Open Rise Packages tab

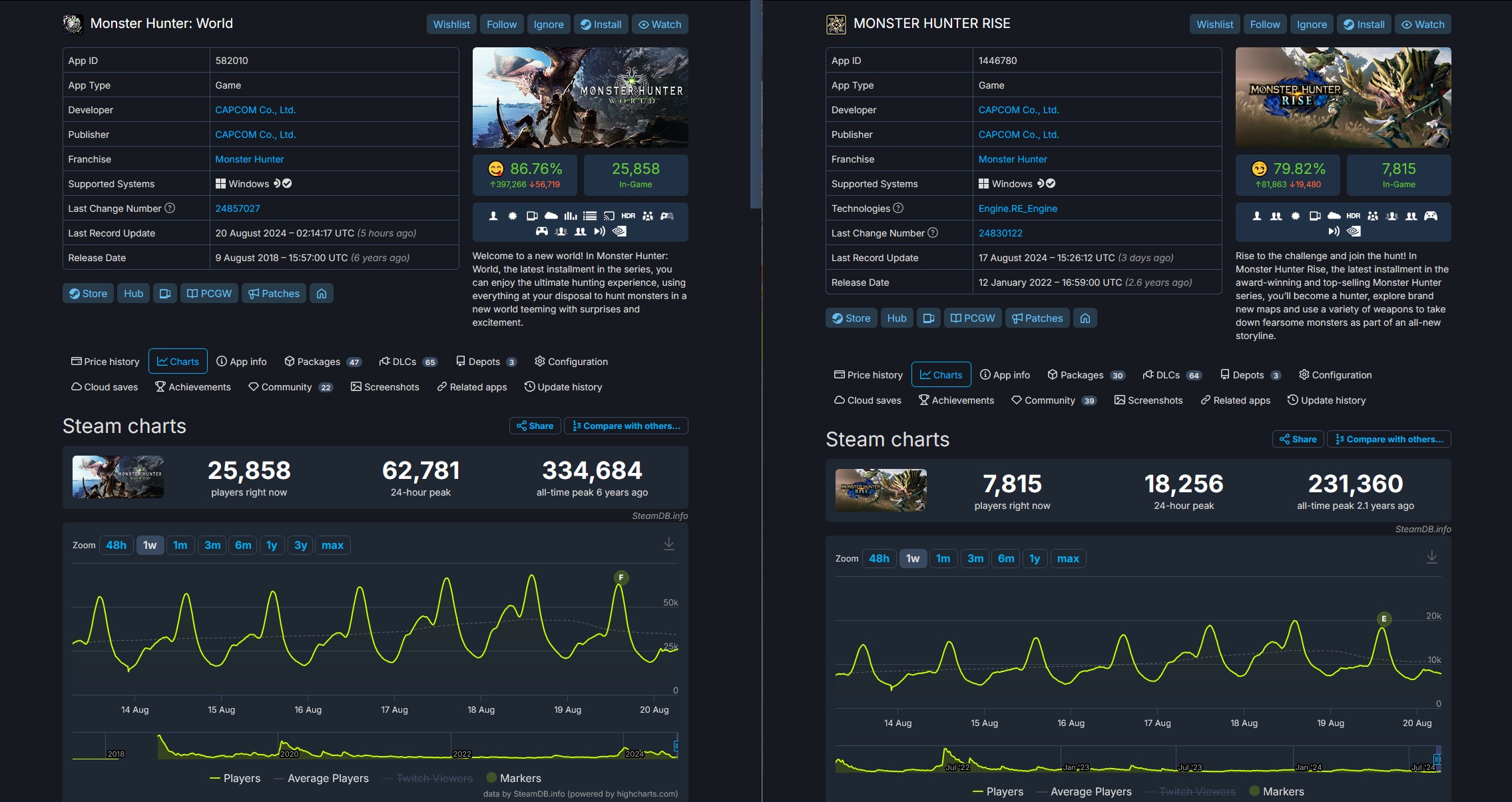point(1087,374)
